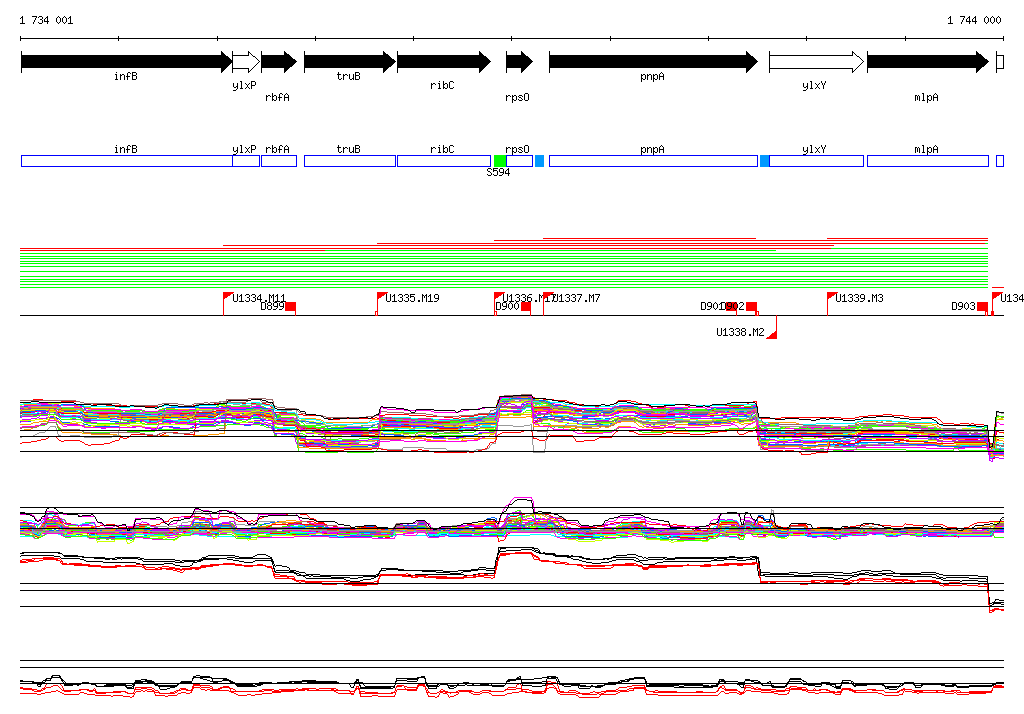Click the mlpA blue outlined segment box
This screenshot has height=714, width=1024.
928,161
